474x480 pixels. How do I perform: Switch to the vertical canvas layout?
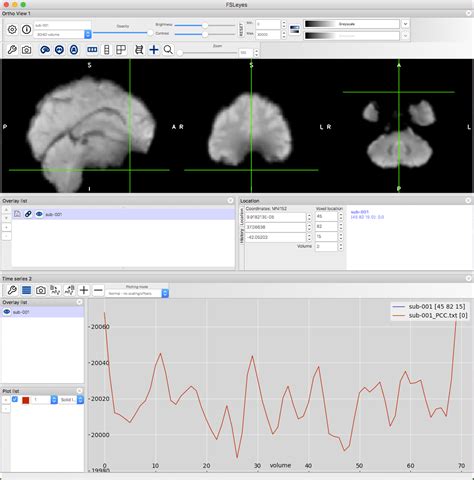pos(107,50)
